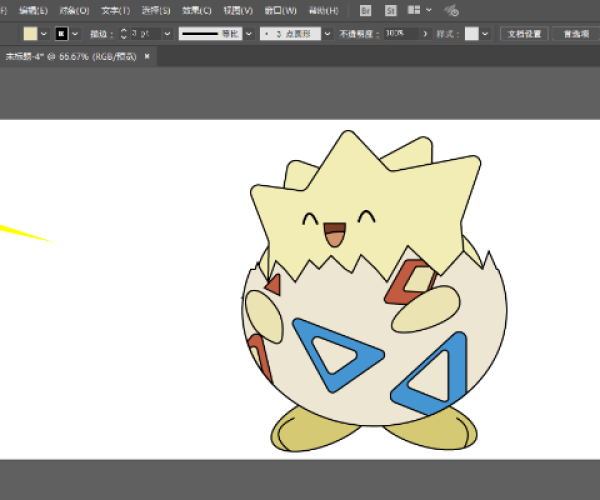Screen dimensions: 600x500
Task: Click the opacity percentage input field
Action: (x=401, y=33)
